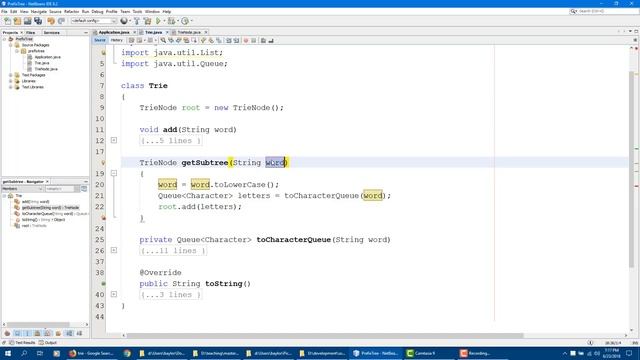Switch to TrieNode.java editor tab
Screen dimensions: 640x360
[x=189, y=32]
